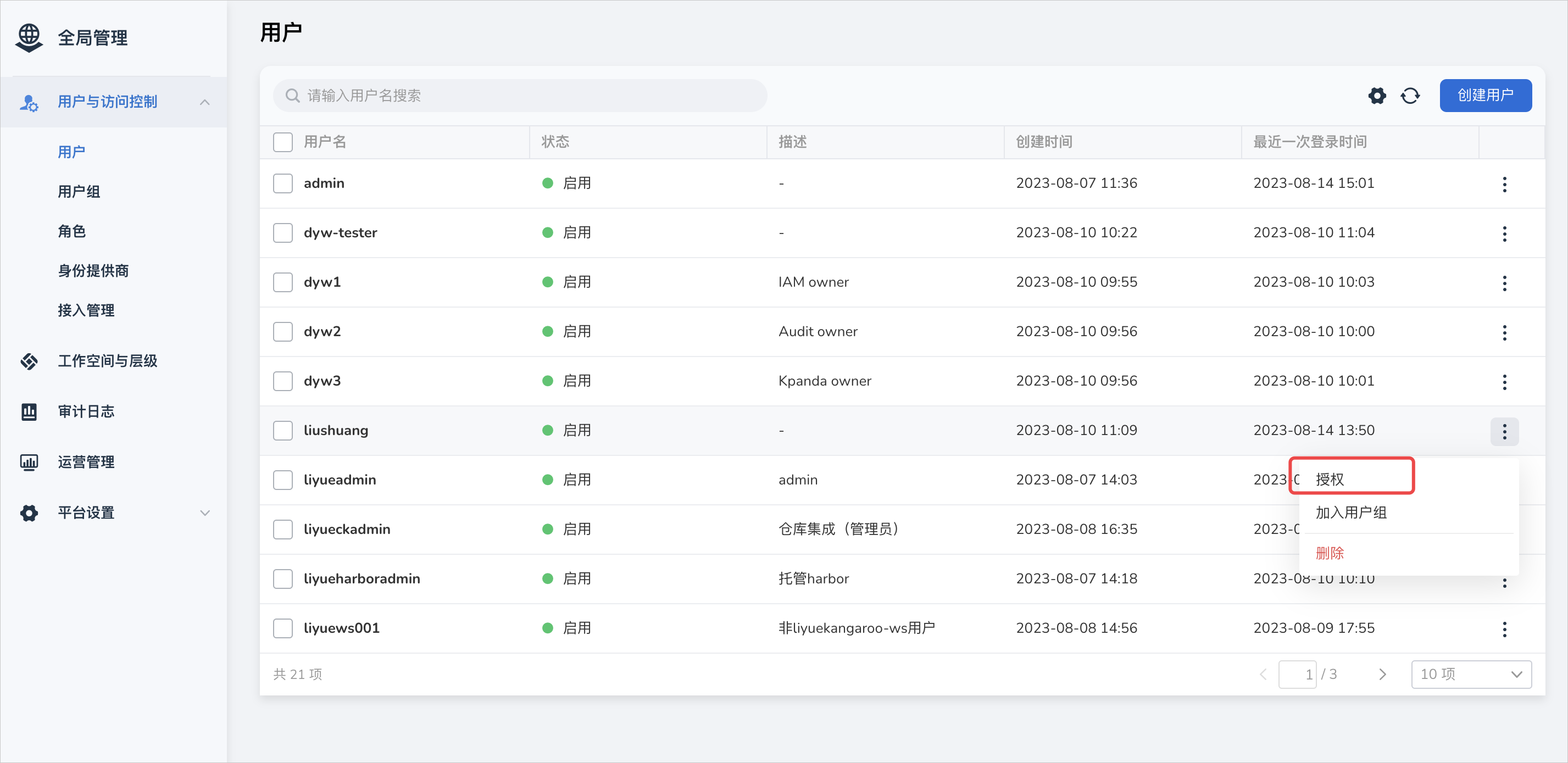This screenshot has width=1568, height=763.
Task: Click the 最近一次登录时间 column header
Action: coord(1310,142)
